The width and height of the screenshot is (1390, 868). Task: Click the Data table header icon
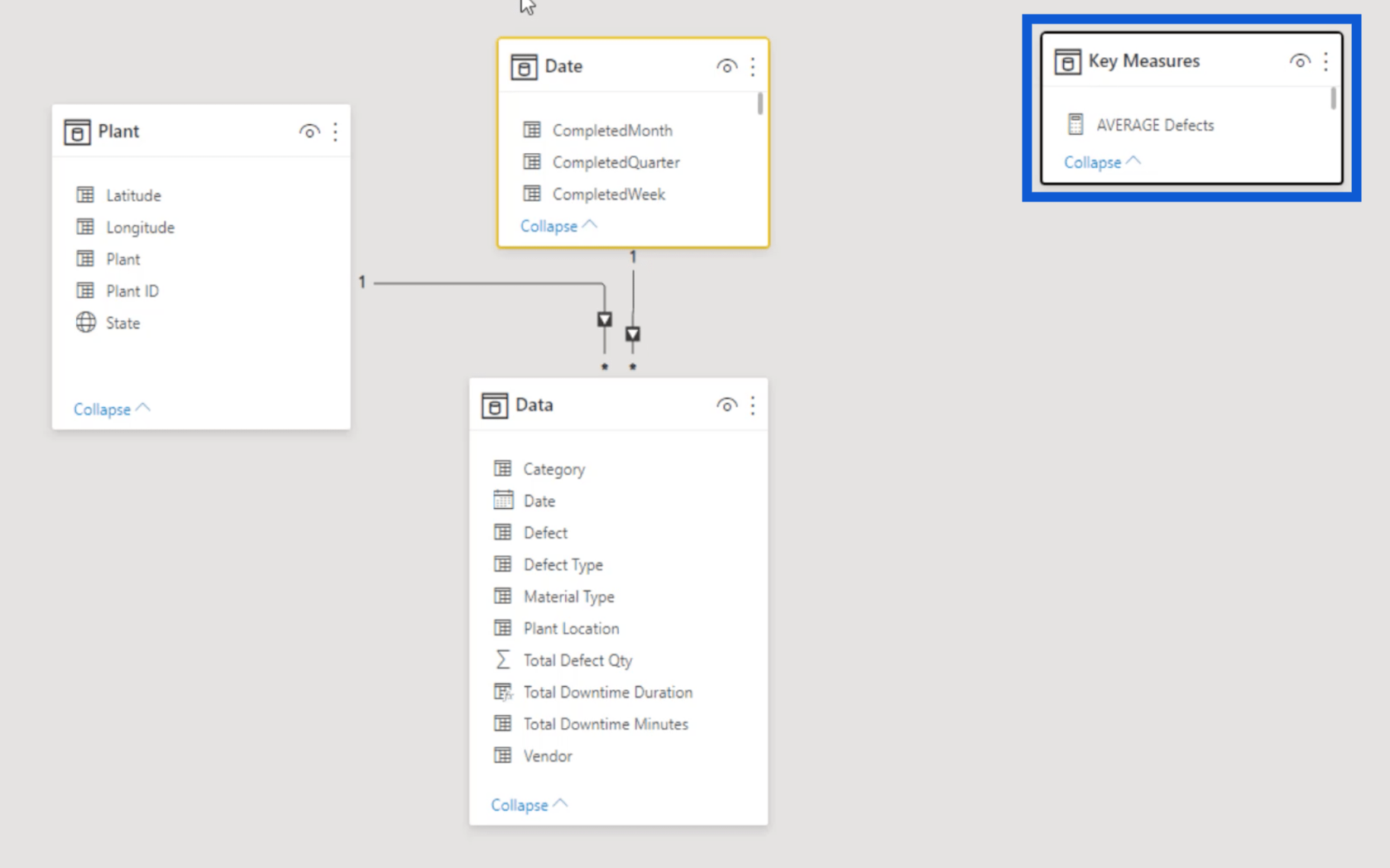pos(495,405)
